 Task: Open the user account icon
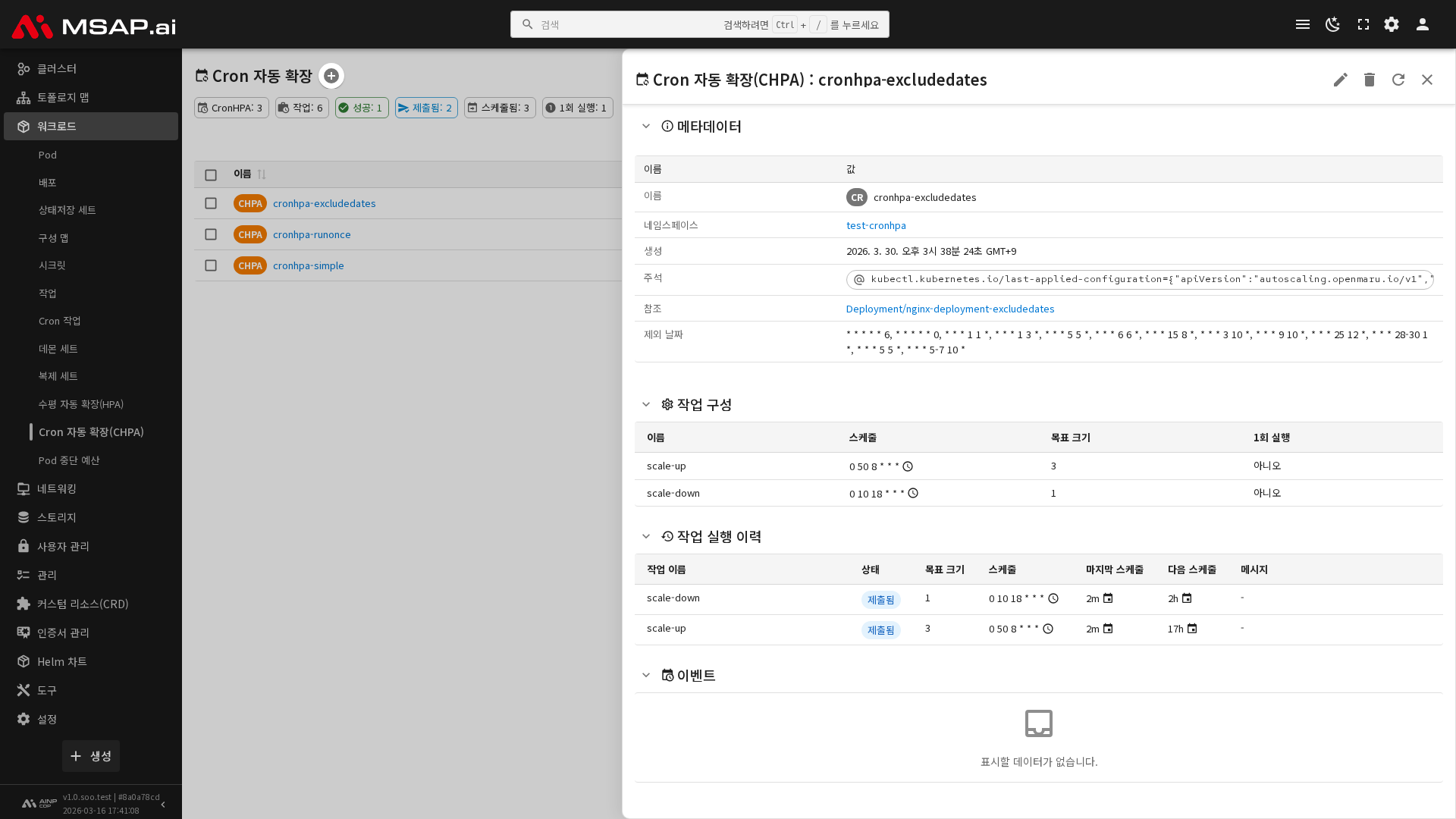point(1422,24)
